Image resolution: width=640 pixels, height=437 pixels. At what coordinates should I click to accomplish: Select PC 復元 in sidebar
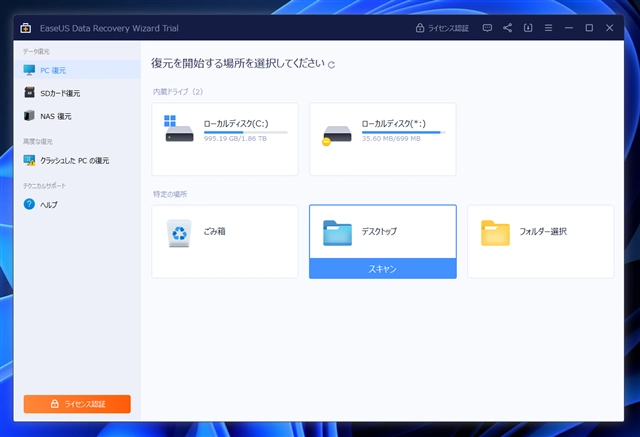(x=78, y=70)
